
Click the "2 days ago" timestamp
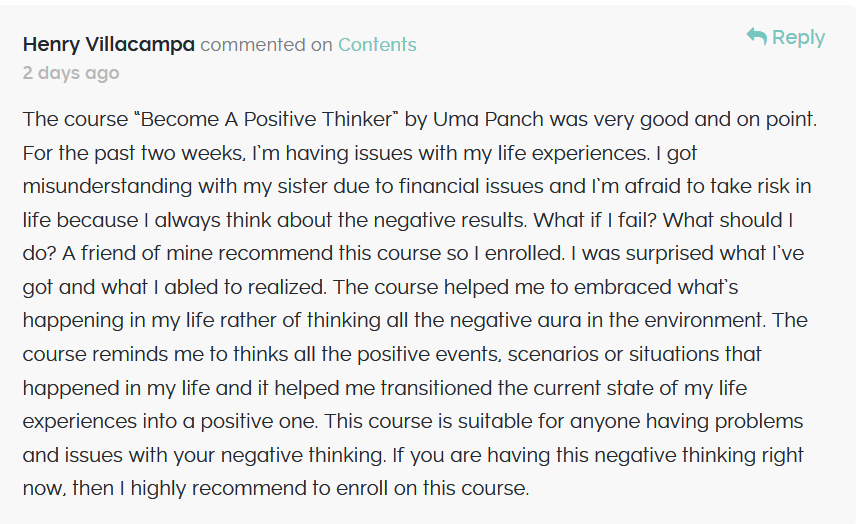coord(71,73)
